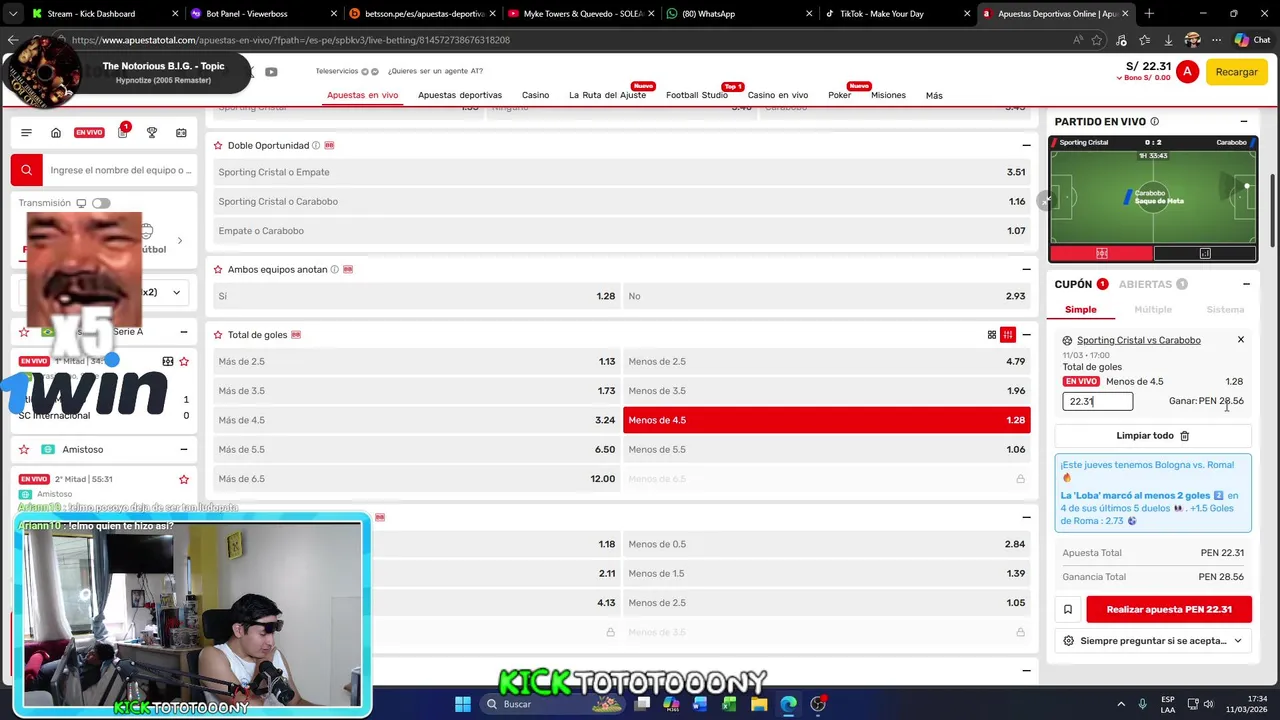Show Partido en vivo info icon
This screenshot has width=1280, height=720.
[1154, 121]
